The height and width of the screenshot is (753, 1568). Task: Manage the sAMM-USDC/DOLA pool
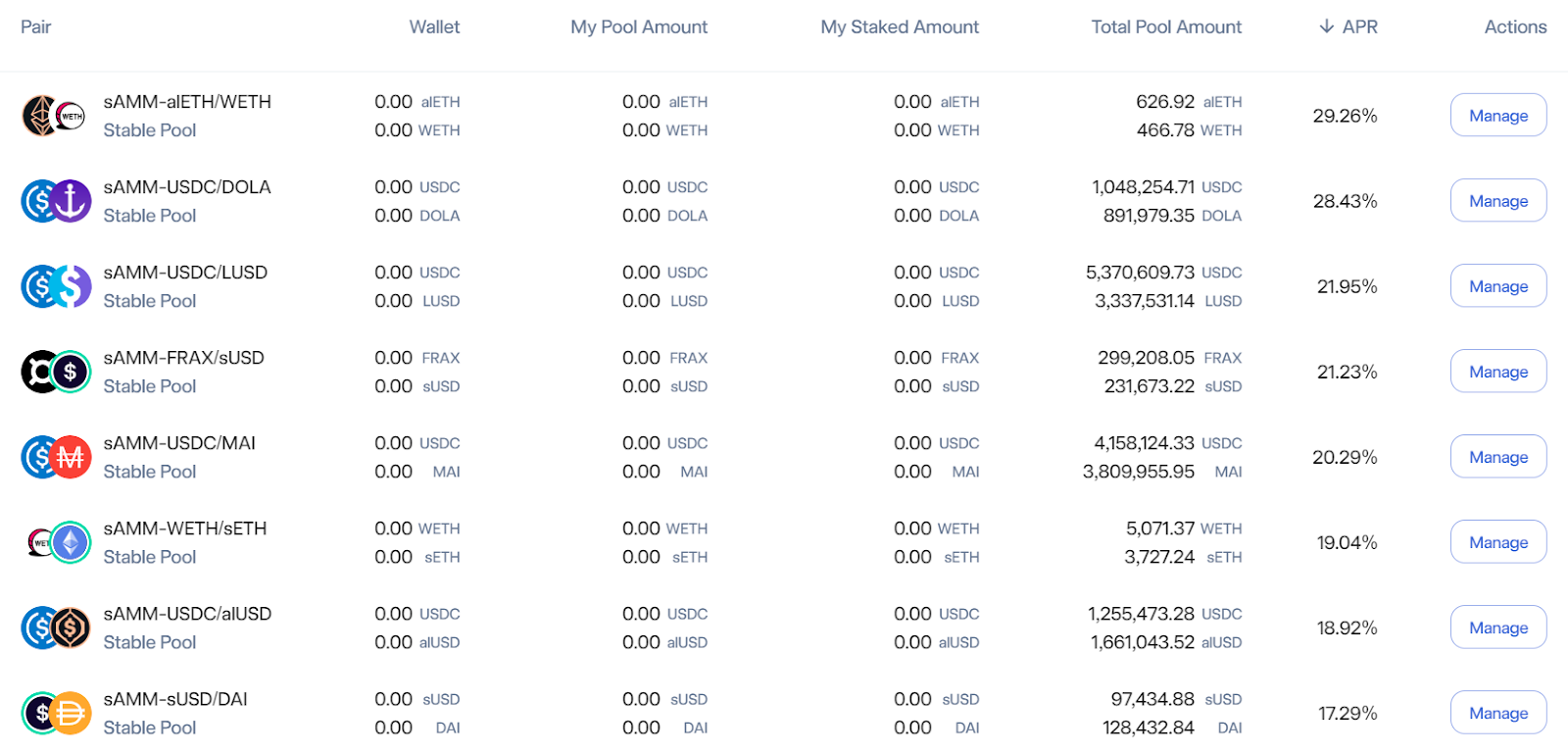[x=1497, y=201]
